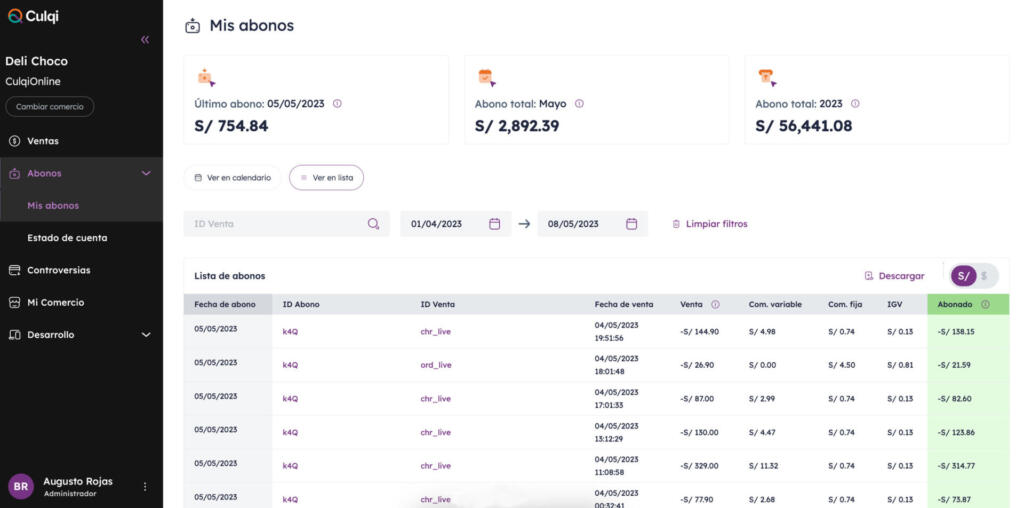Click the info icon next to Último abono
1024x508 pixels.
pos(337,104)
